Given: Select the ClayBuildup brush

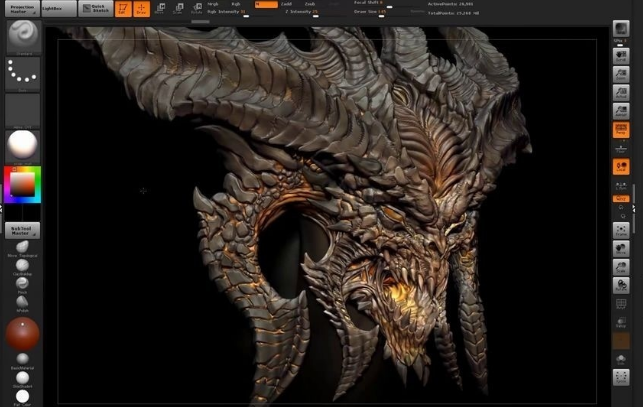Looking at the screenshot, I should click(x=23, y=267).
